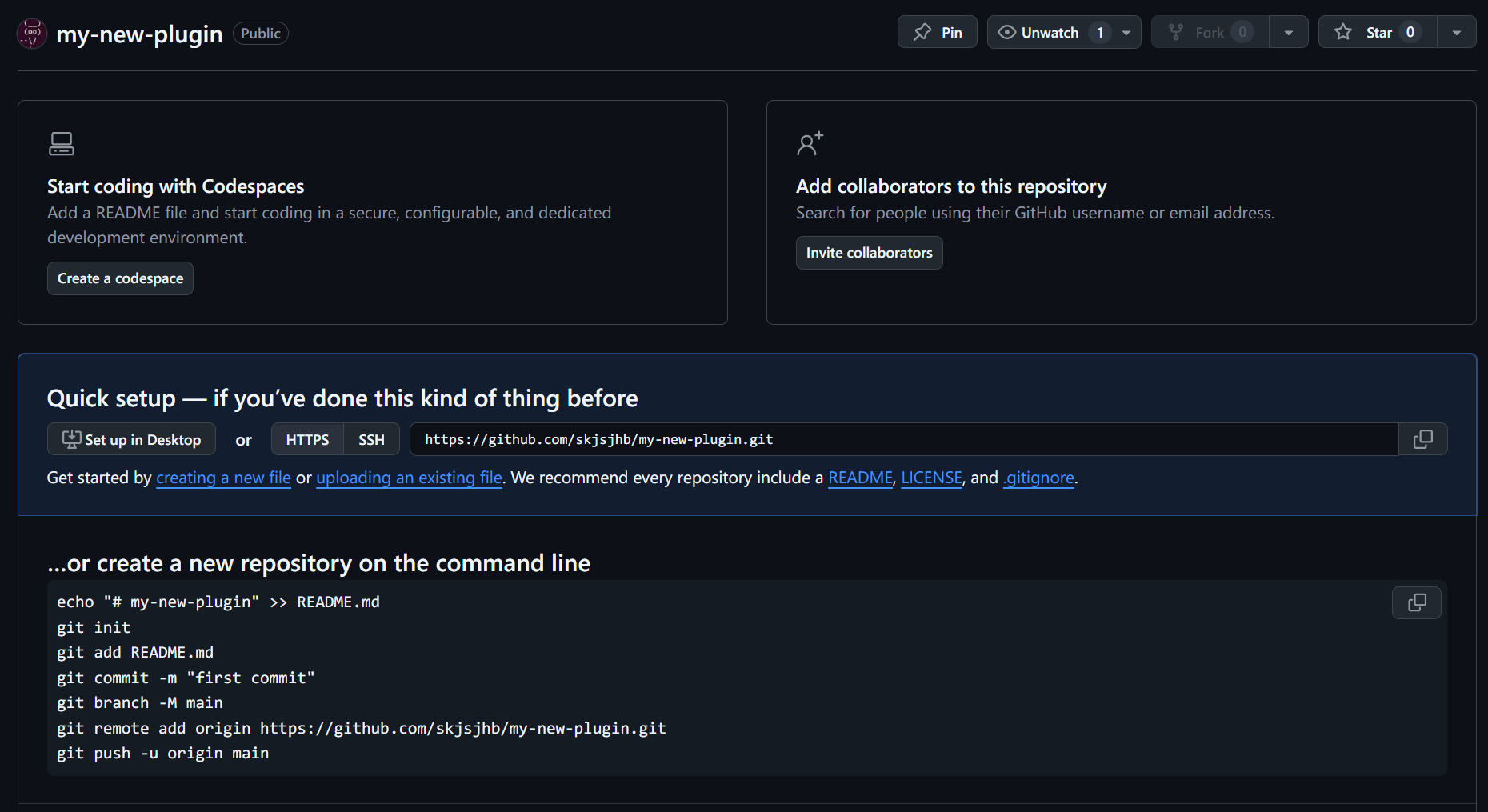Copy the command line setup instructions
Image resolution: width=1488 pixels, height=812 pixels.
point(1416,602)
